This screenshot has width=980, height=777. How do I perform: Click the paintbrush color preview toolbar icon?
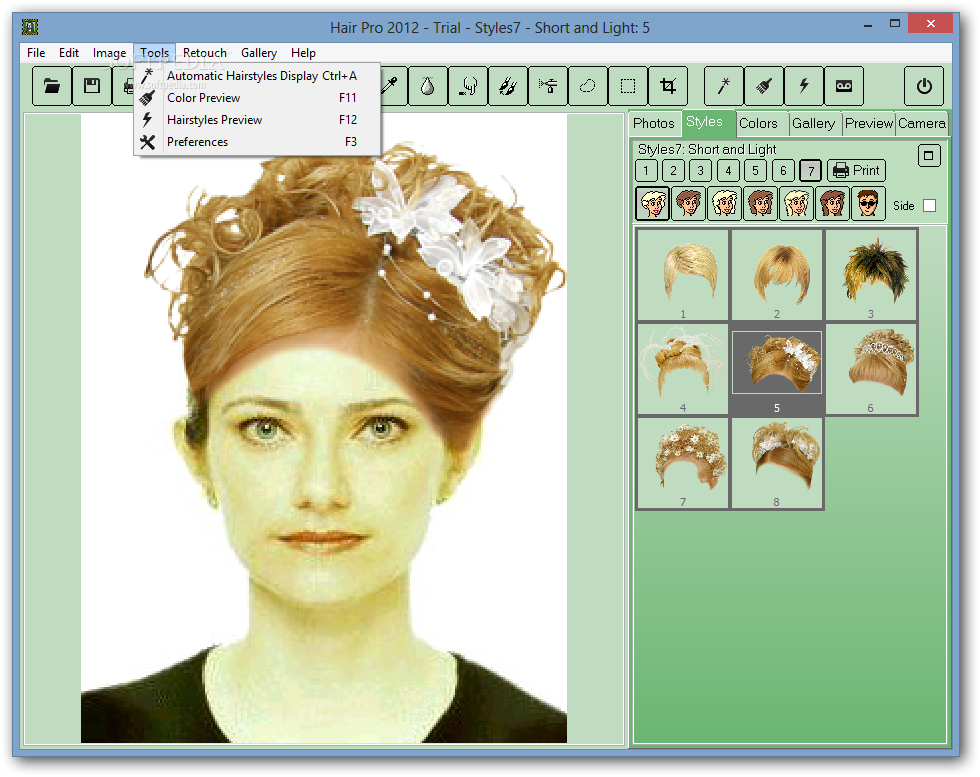764,86
